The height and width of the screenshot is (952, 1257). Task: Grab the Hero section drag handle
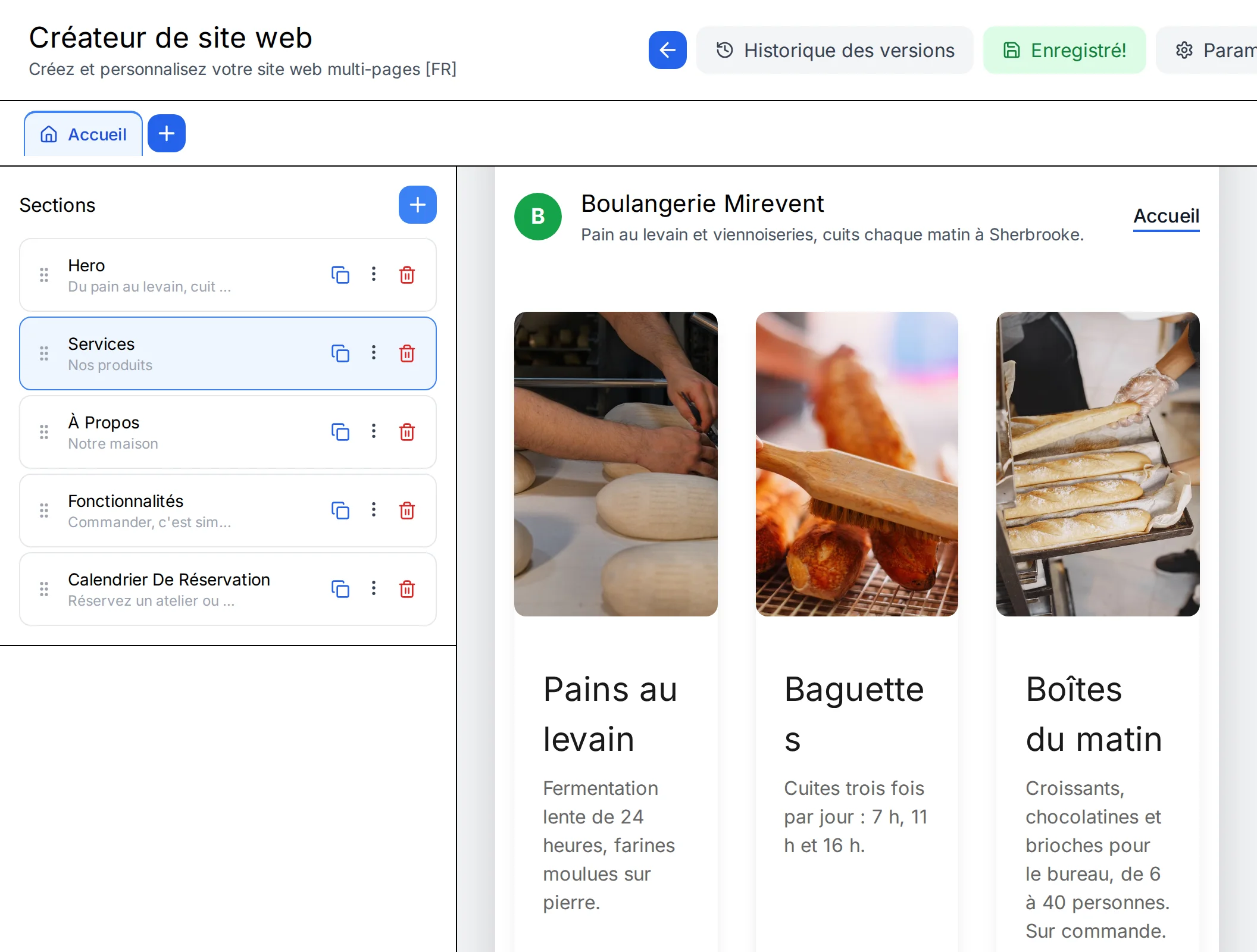[x=44, y=275]
